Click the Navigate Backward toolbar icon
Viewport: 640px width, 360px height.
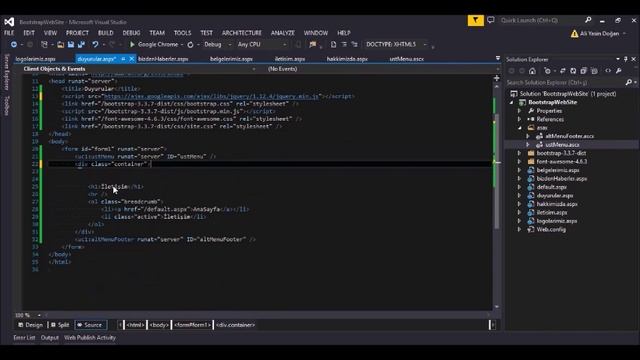13,44
